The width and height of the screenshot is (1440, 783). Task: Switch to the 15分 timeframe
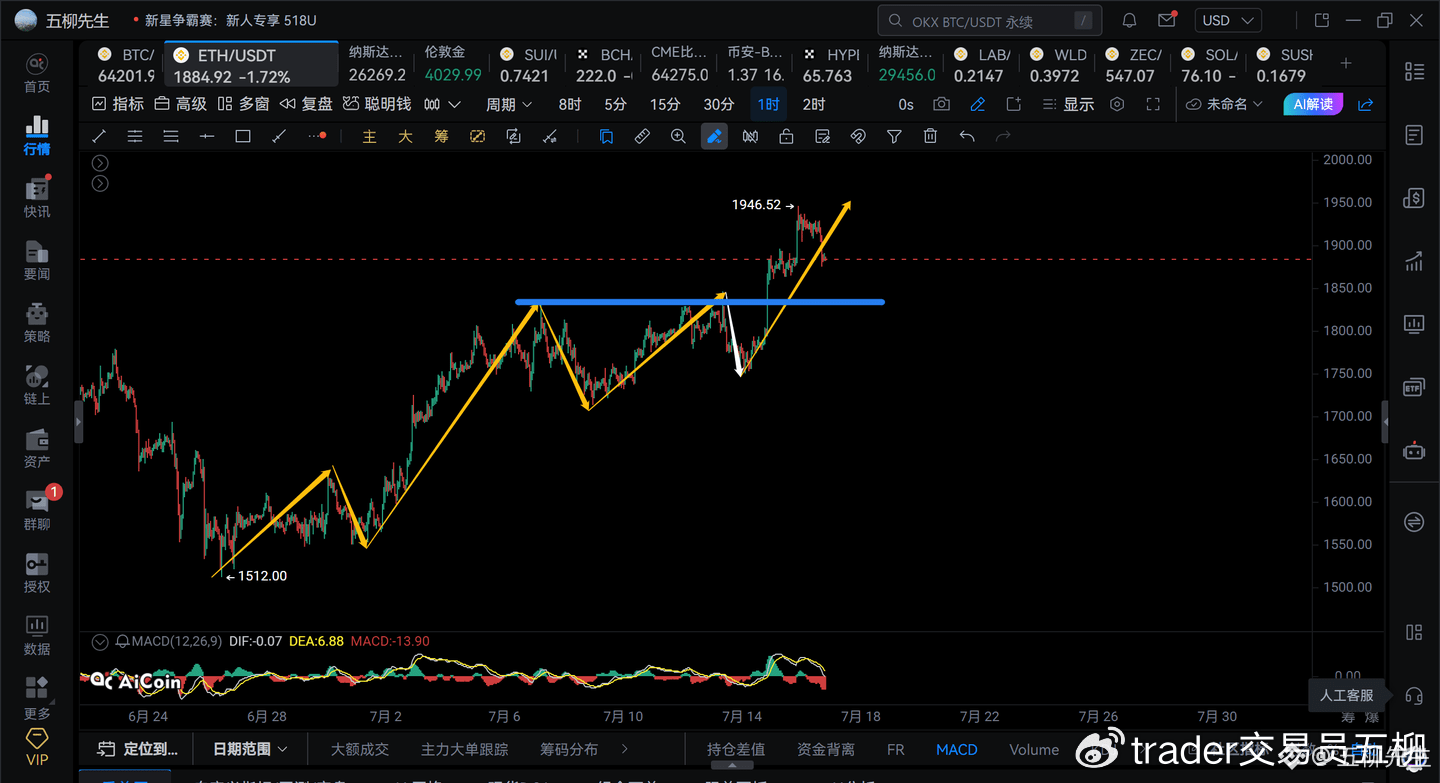click(x=665, y=104)
